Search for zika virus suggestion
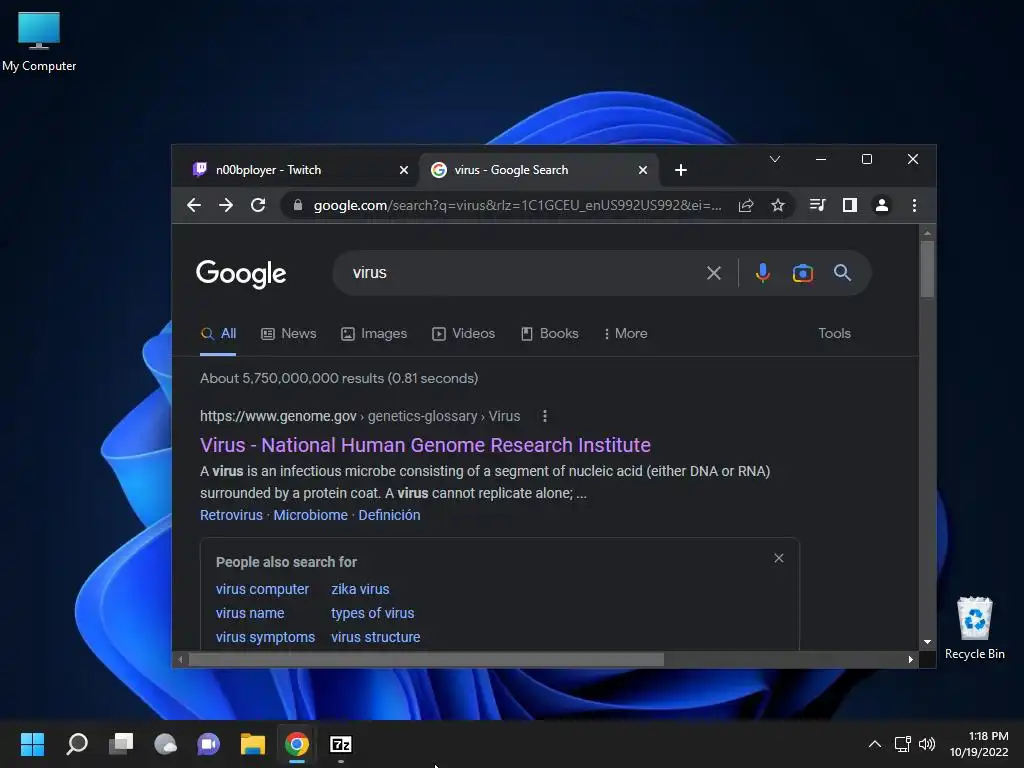The image size is (1024, 768). point(360,589)
